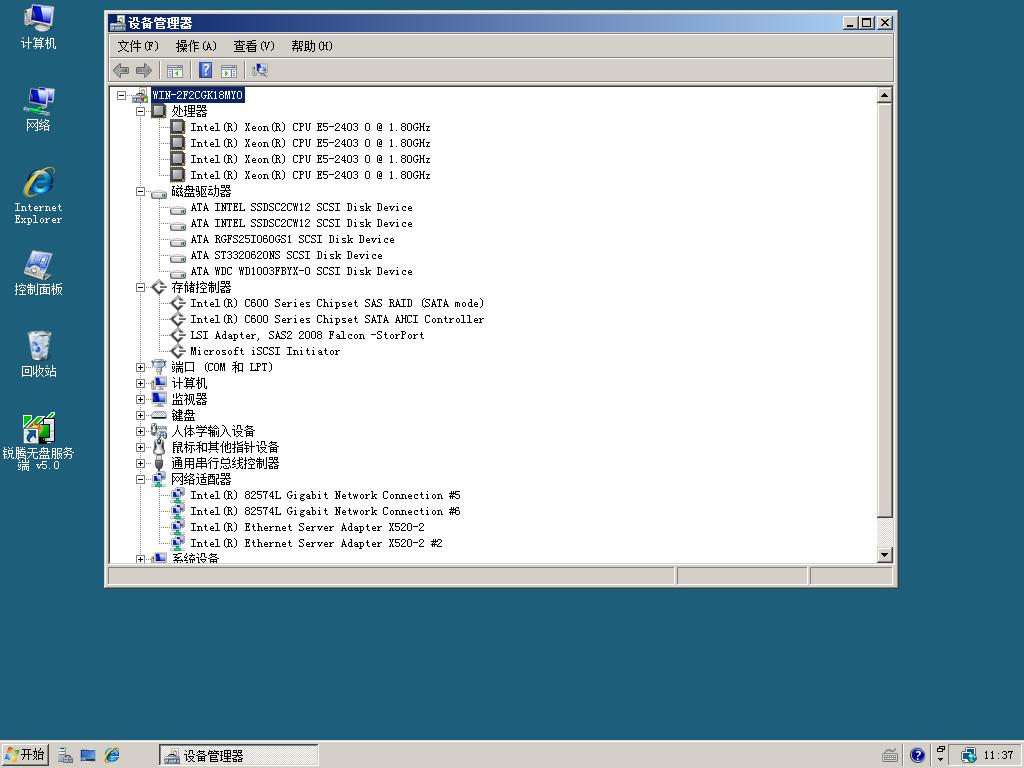Expand the 鼠标和其他指针设备 category
This screenshot has height=768, width=1024.
[140, 447]
